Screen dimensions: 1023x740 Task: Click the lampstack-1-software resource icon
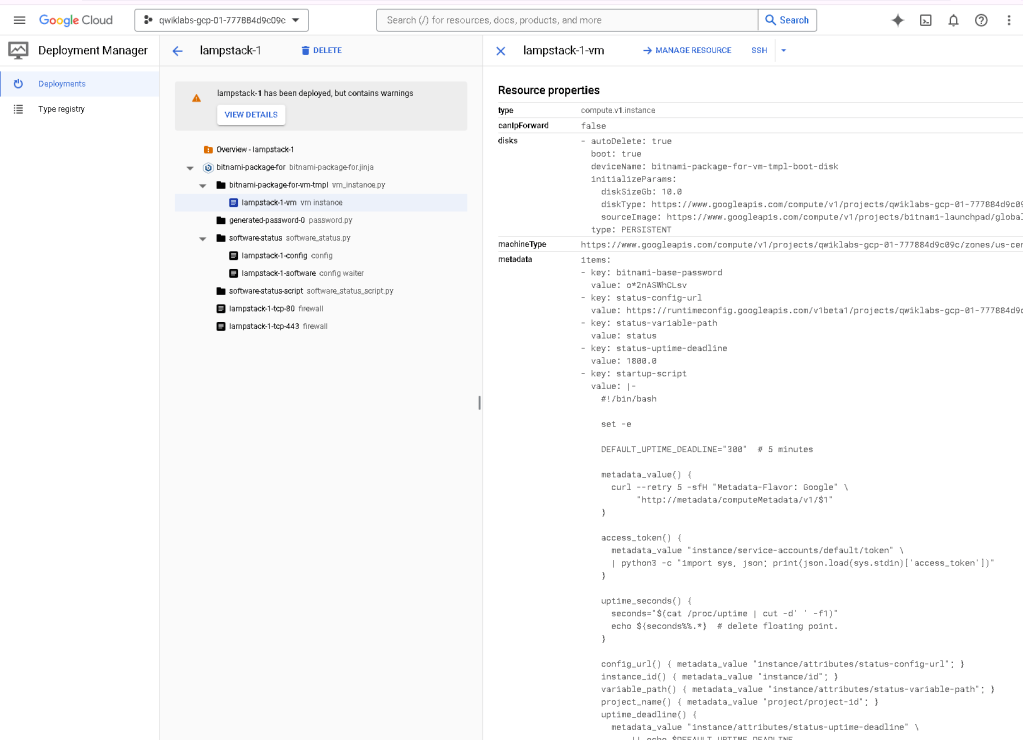[x=234, y=273]
